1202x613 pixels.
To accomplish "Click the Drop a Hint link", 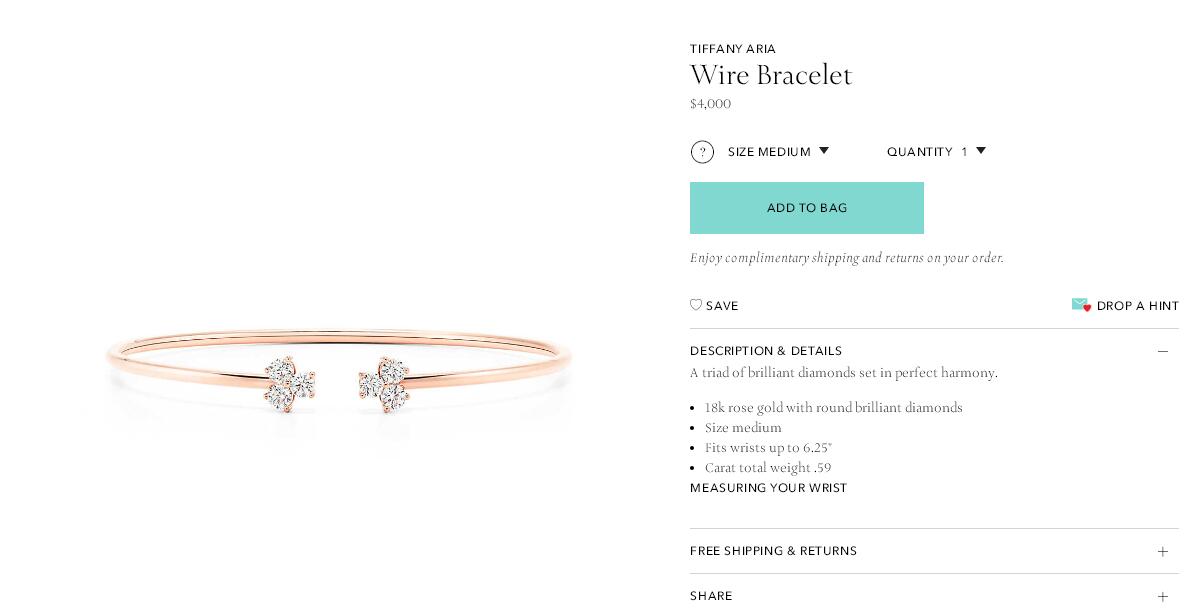I will (x=1138, y=306).
